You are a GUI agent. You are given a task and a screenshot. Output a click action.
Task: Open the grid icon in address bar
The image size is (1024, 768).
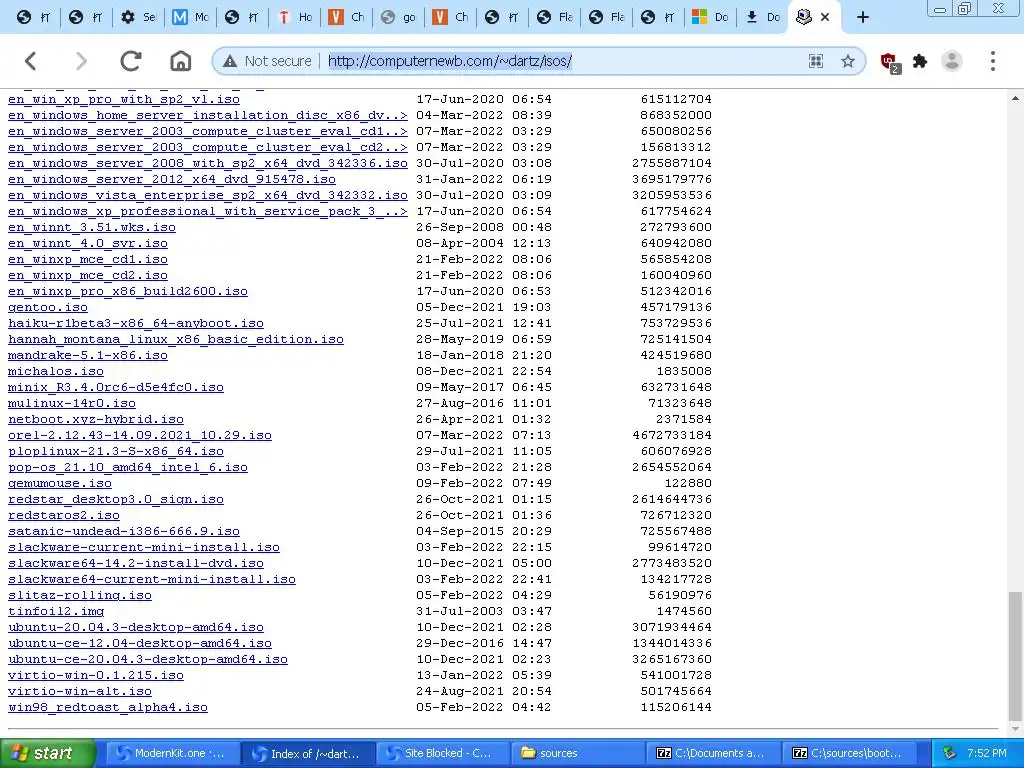click(x=816, y=61)
